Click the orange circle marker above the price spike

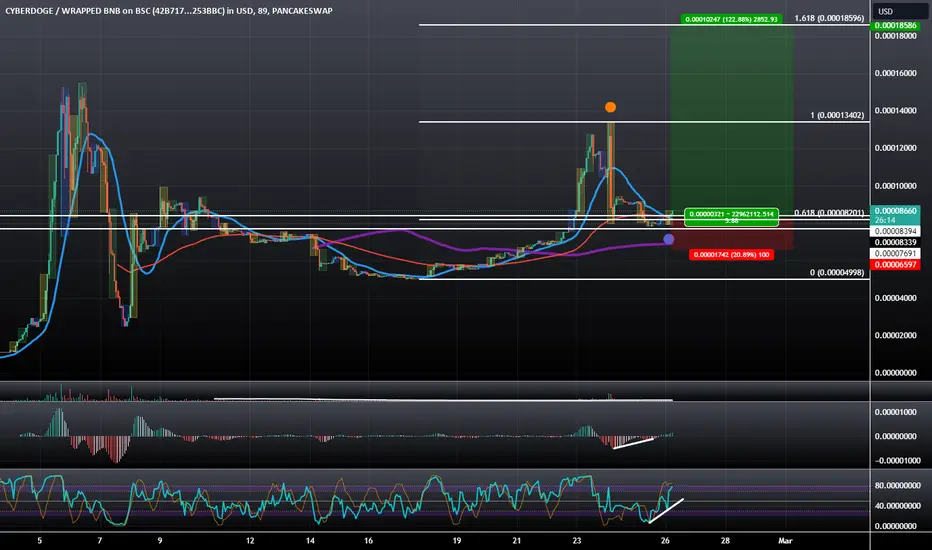[x=610, y=107]
